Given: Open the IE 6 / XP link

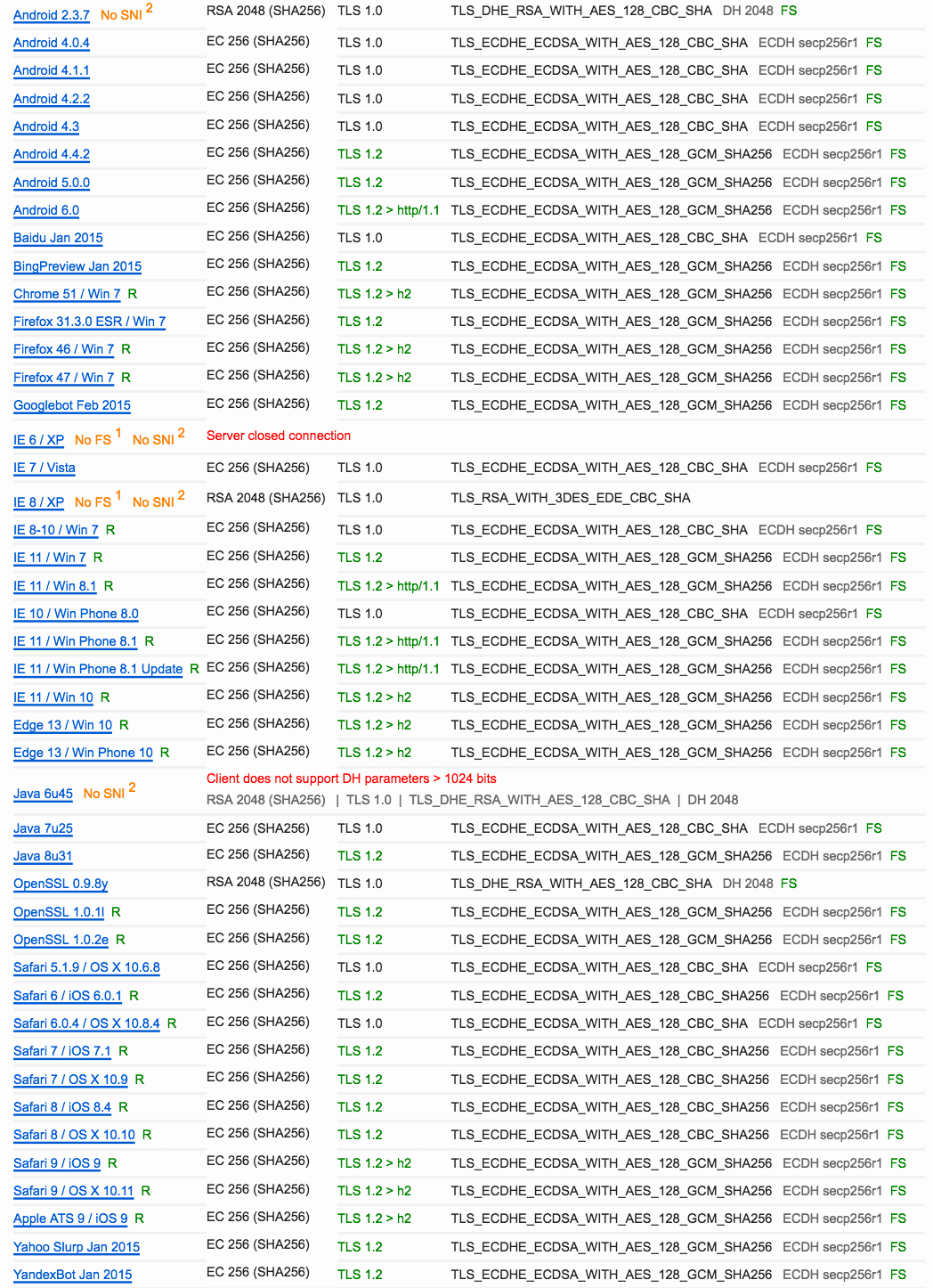Looking at the screenshot, I should pyautogui.click(x=39, y=440).
